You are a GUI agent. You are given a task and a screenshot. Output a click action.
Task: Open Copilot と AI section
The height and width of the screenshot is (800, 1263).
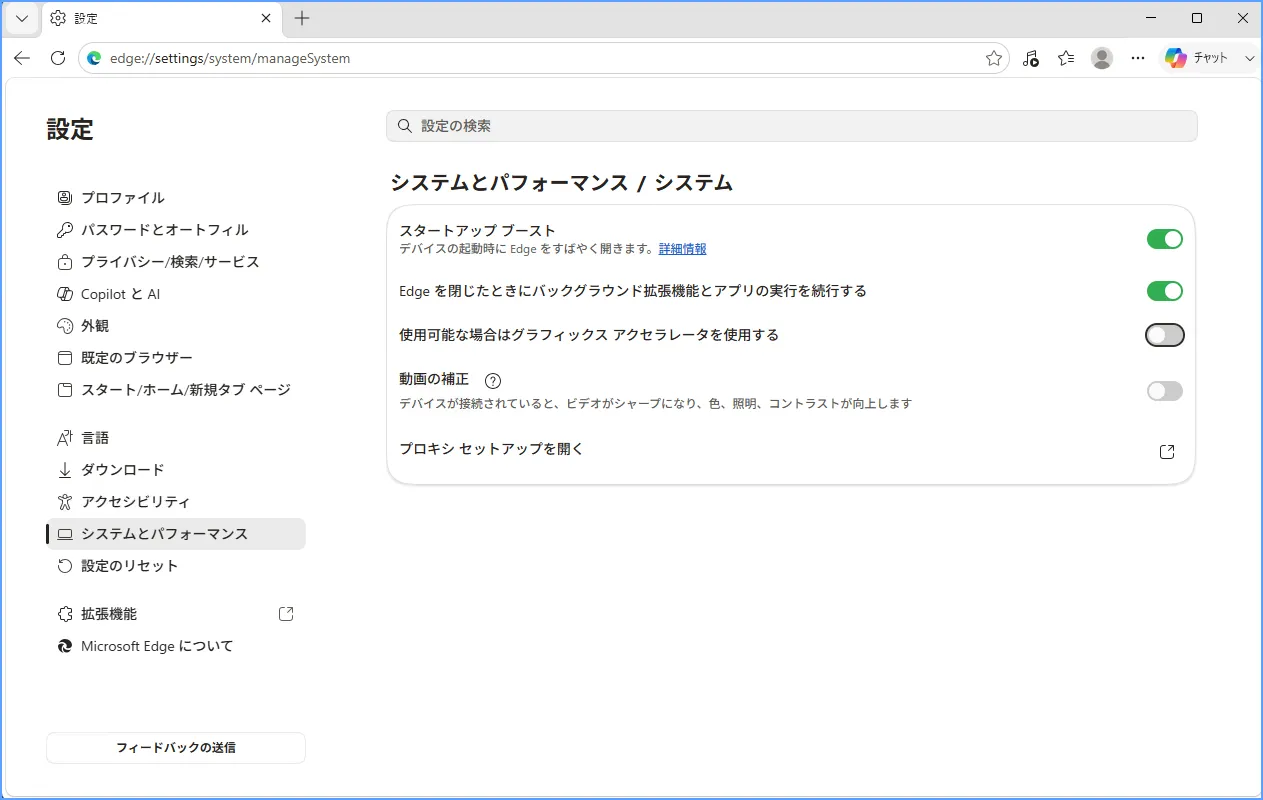pos(176,294)
